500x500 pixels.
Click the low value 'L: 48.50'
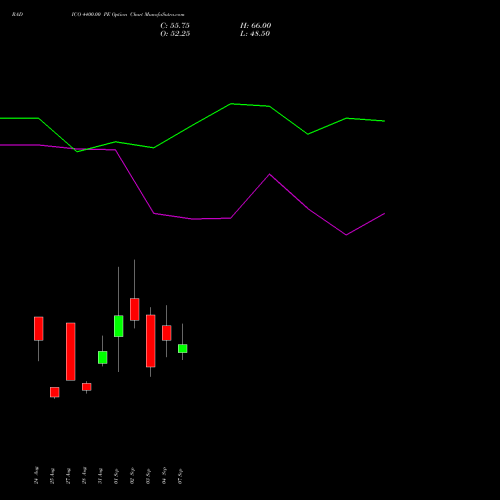(255, 34)
